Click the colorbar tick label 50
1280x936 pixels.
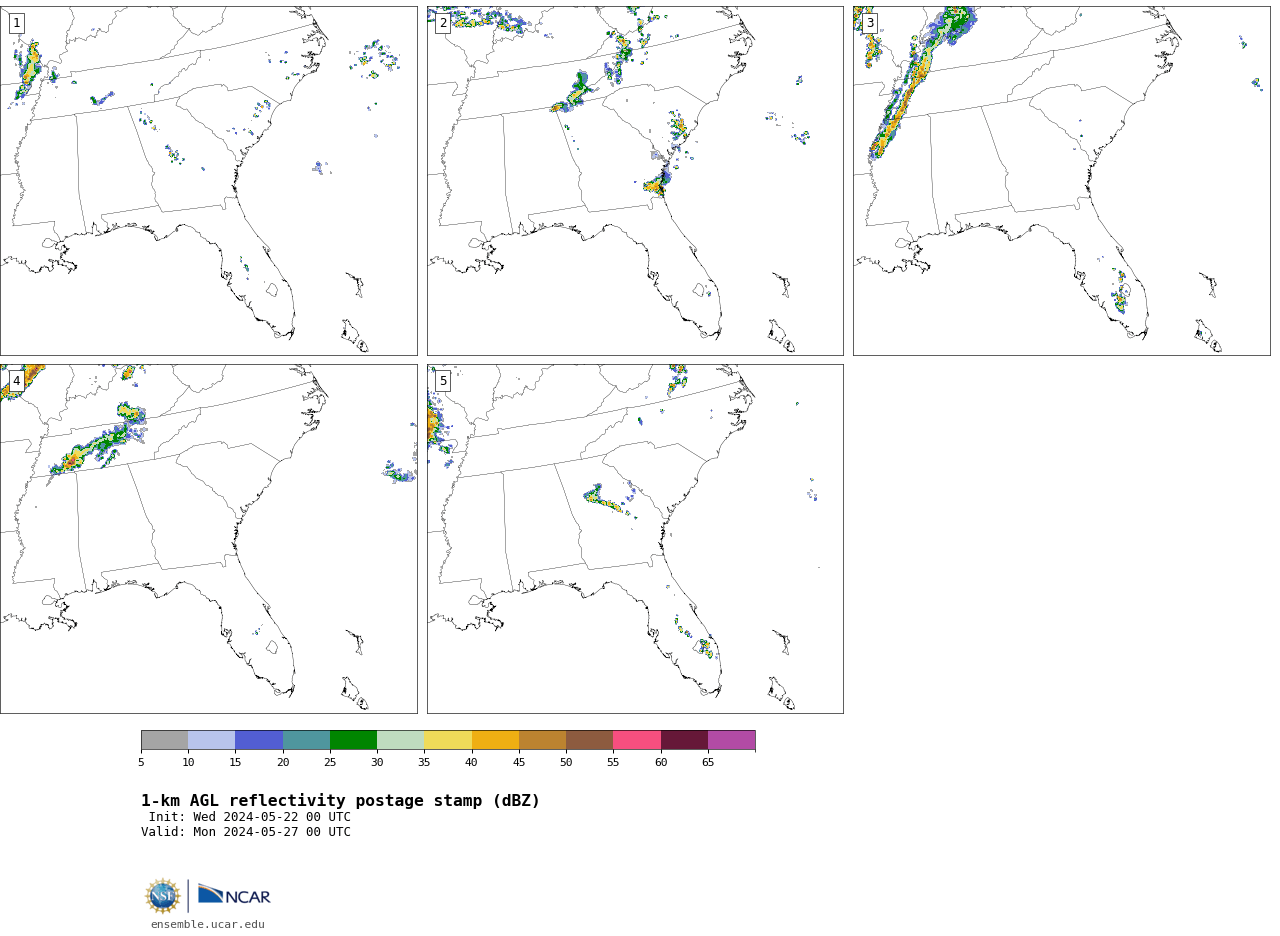pos(566,763)
